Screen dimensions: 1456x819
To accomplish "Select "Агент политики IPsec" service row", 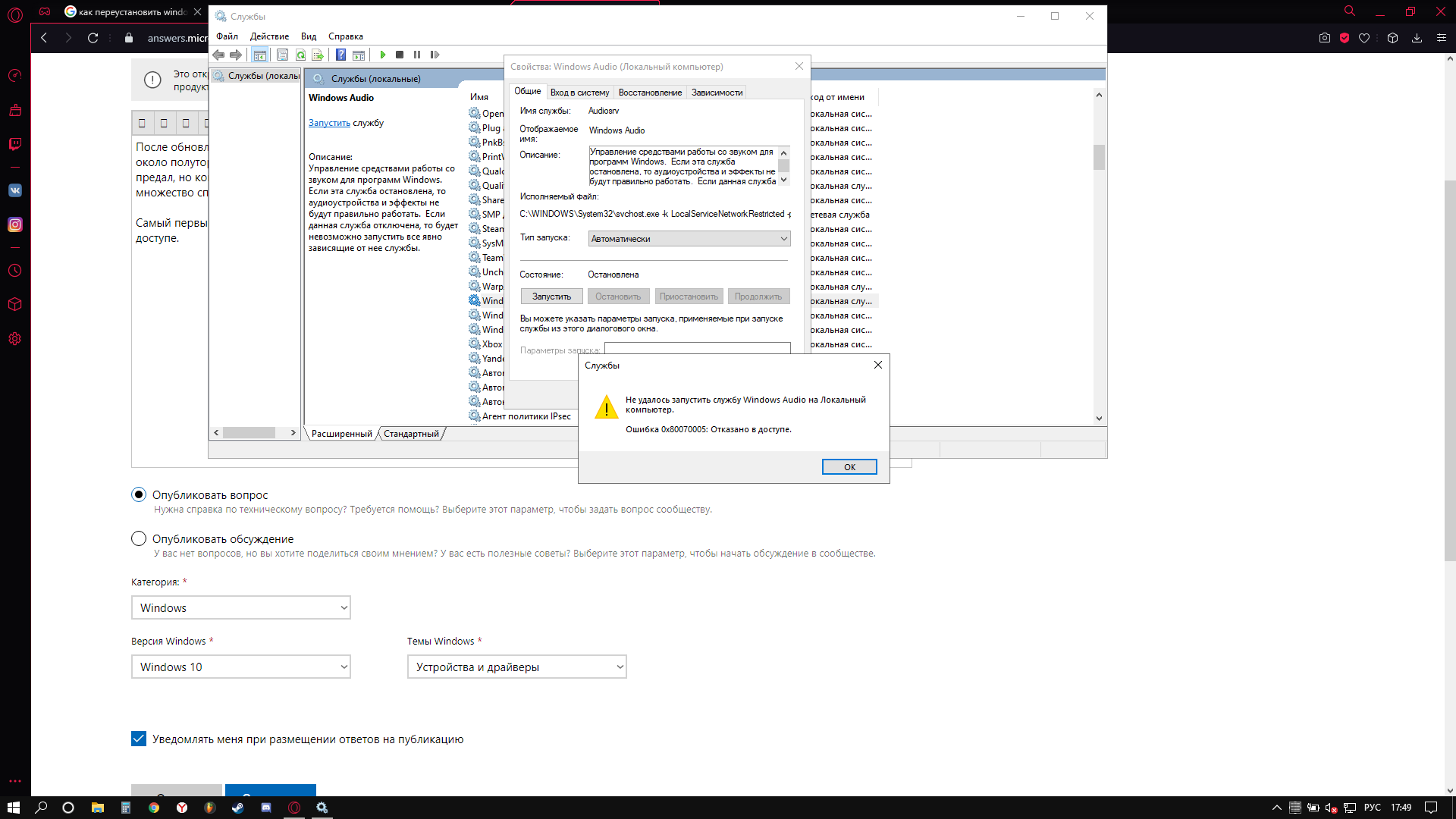I will pyautogui.click(x=520, y=416).
